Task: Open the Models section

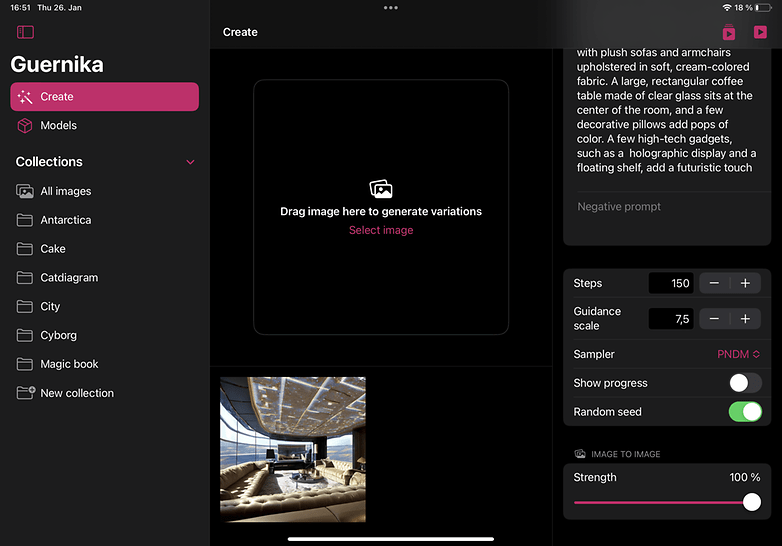Action: 104,126
